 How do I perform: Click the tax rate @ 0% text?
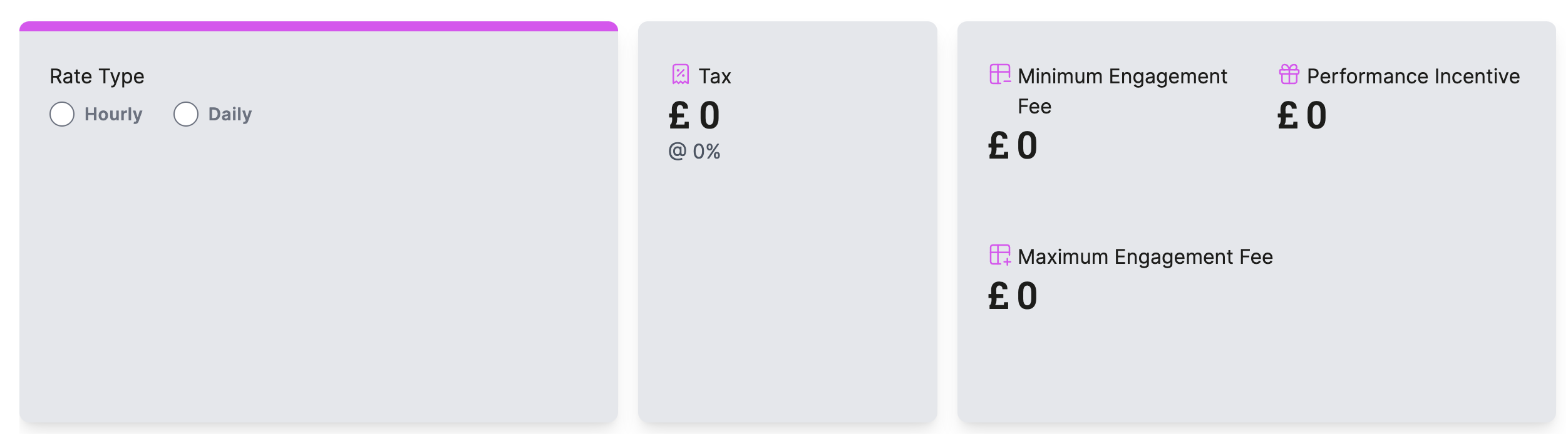pos(694,151)
